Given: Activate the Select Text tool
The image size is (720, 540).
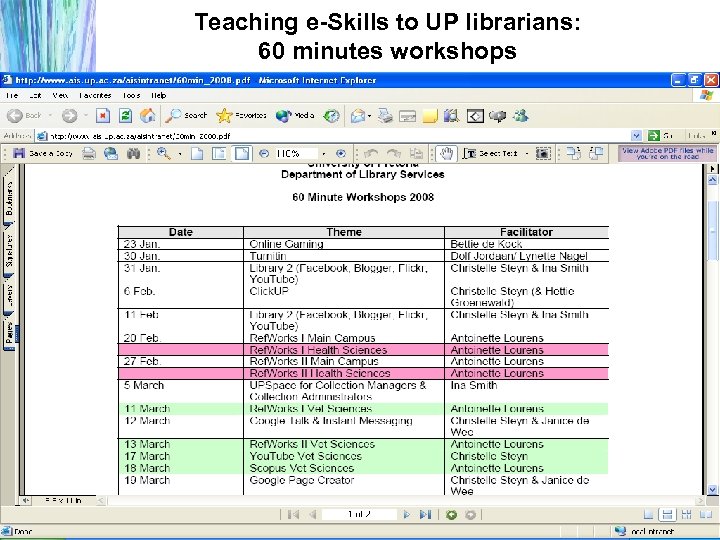Looking at the screenshot, I should [490, 153].
